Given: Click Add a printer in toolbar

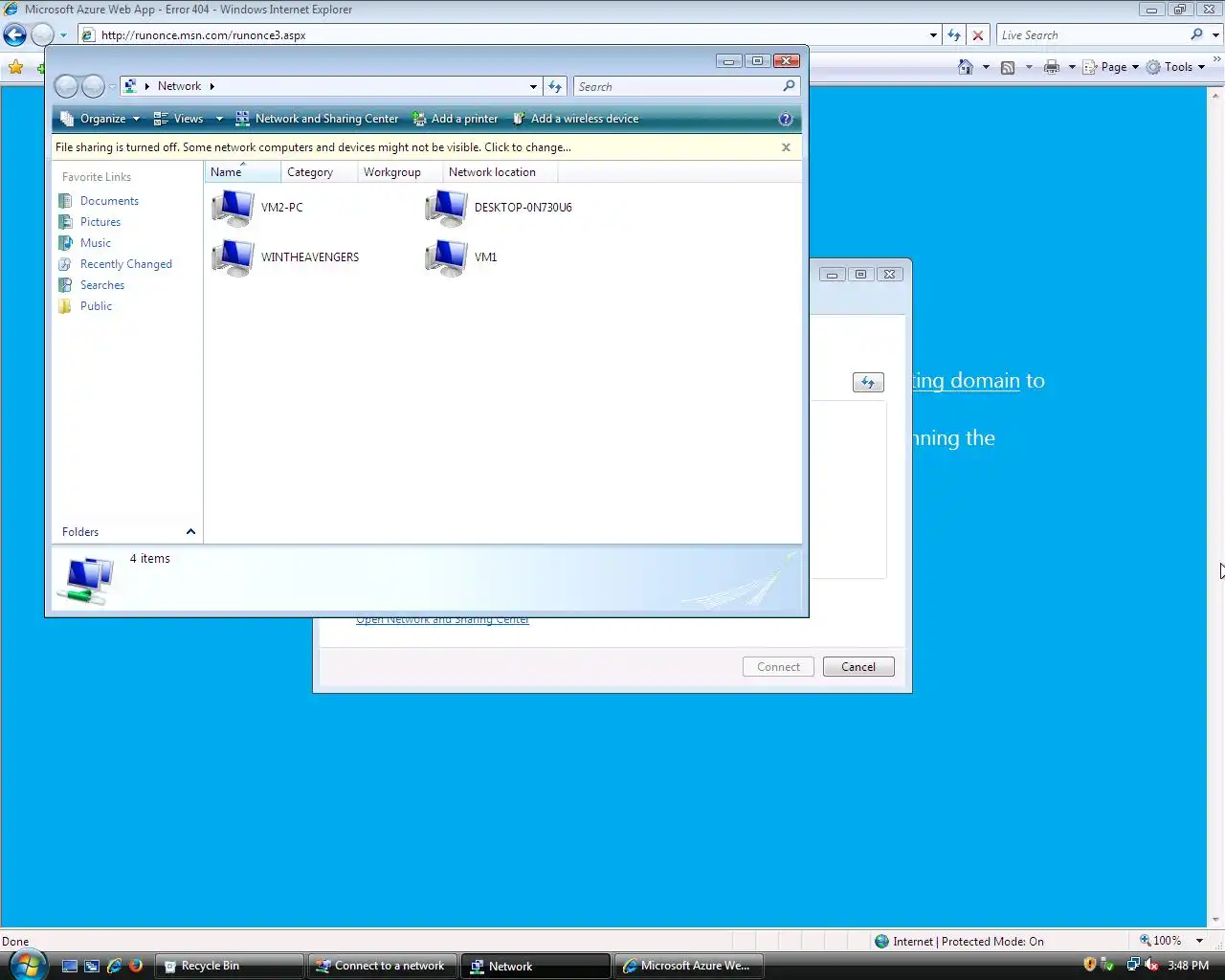Looking at the screenshot, I should point(456,119).
